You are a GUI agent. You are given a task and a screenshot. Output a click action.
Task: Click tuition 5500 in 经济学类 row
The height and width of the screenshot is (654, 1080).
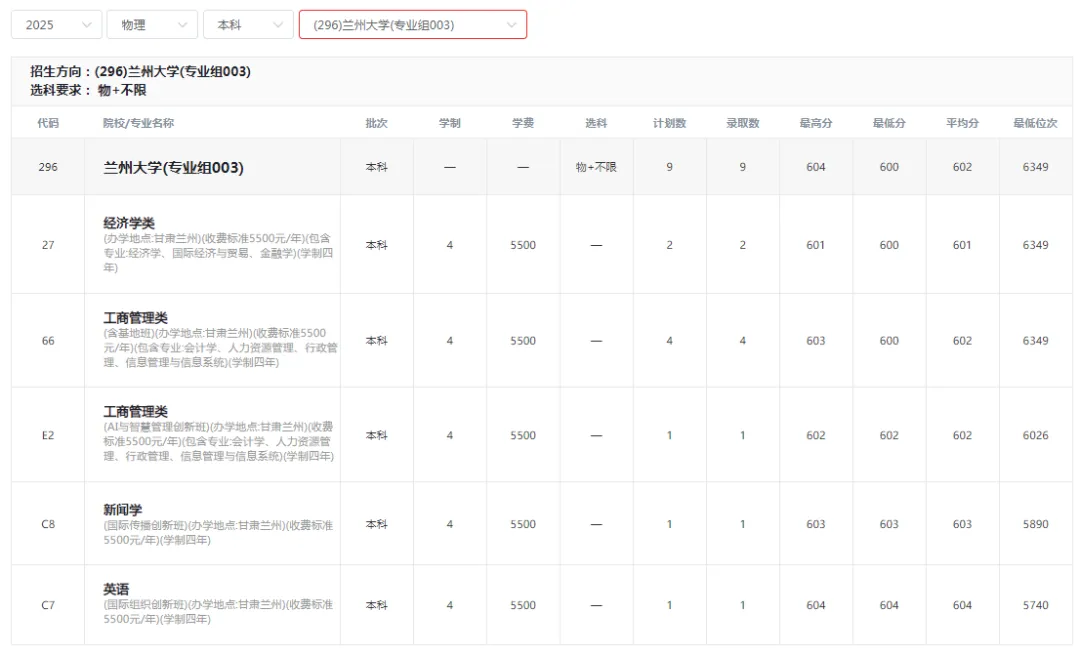click(x=523, y=245)
